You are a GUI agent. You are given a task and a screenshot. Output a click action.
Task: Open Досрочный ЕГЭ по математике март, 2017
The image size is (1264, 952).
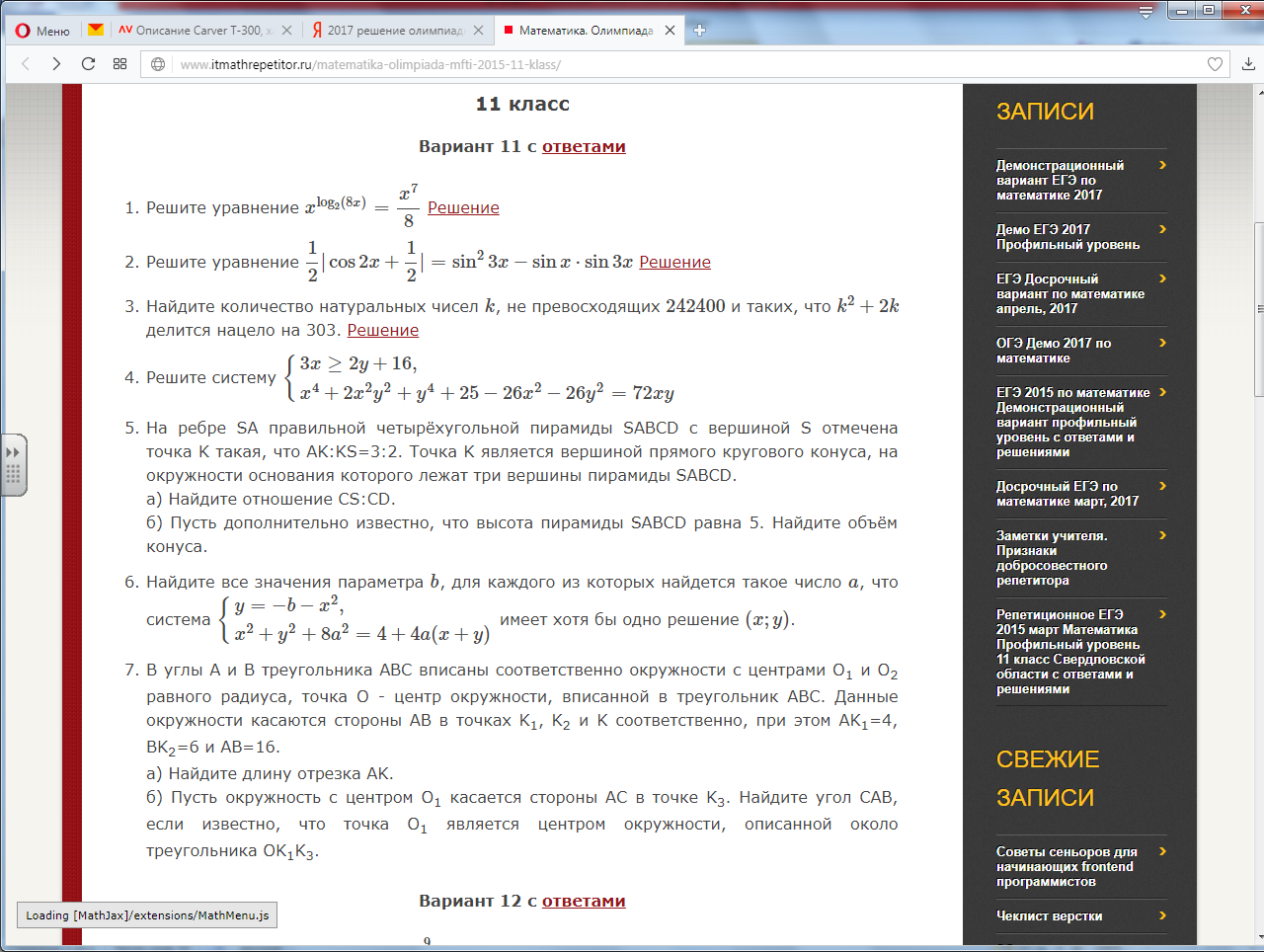point(1067,494)
